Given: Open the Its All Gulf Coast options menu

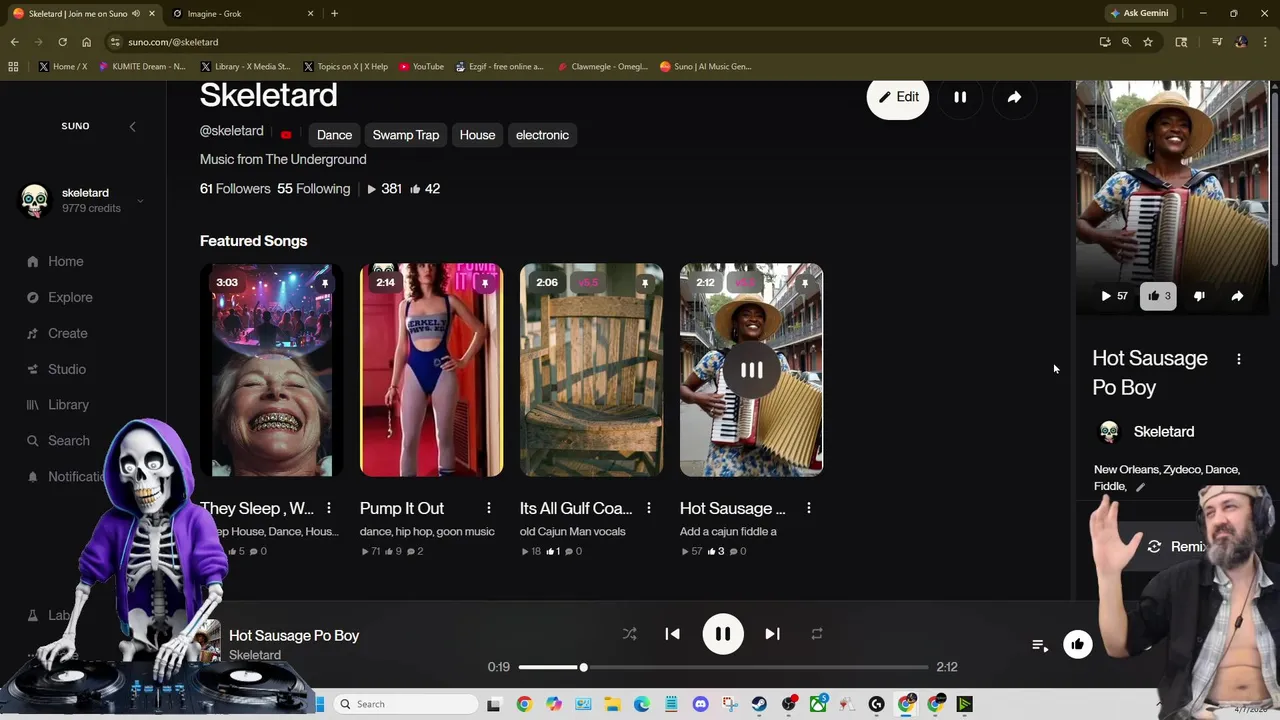Looking at the screenshot, I should pyautogui.click(x=649, y=508).
